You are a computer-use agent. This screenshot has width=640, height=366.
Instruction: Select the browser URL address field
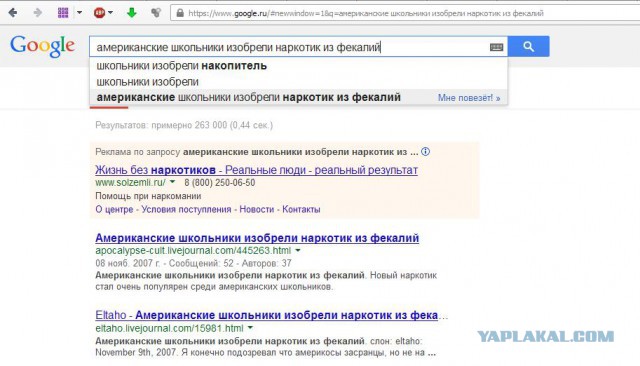[405, 13]
